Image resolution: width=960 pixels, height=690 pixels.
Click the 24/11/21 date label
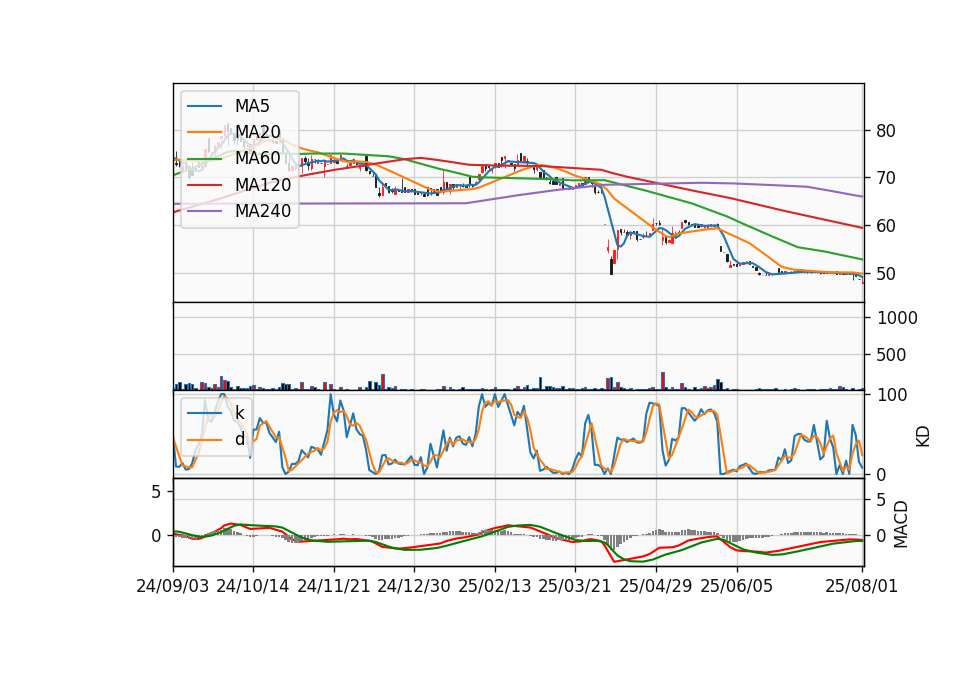pyautogui.click(x=334, y=586)
